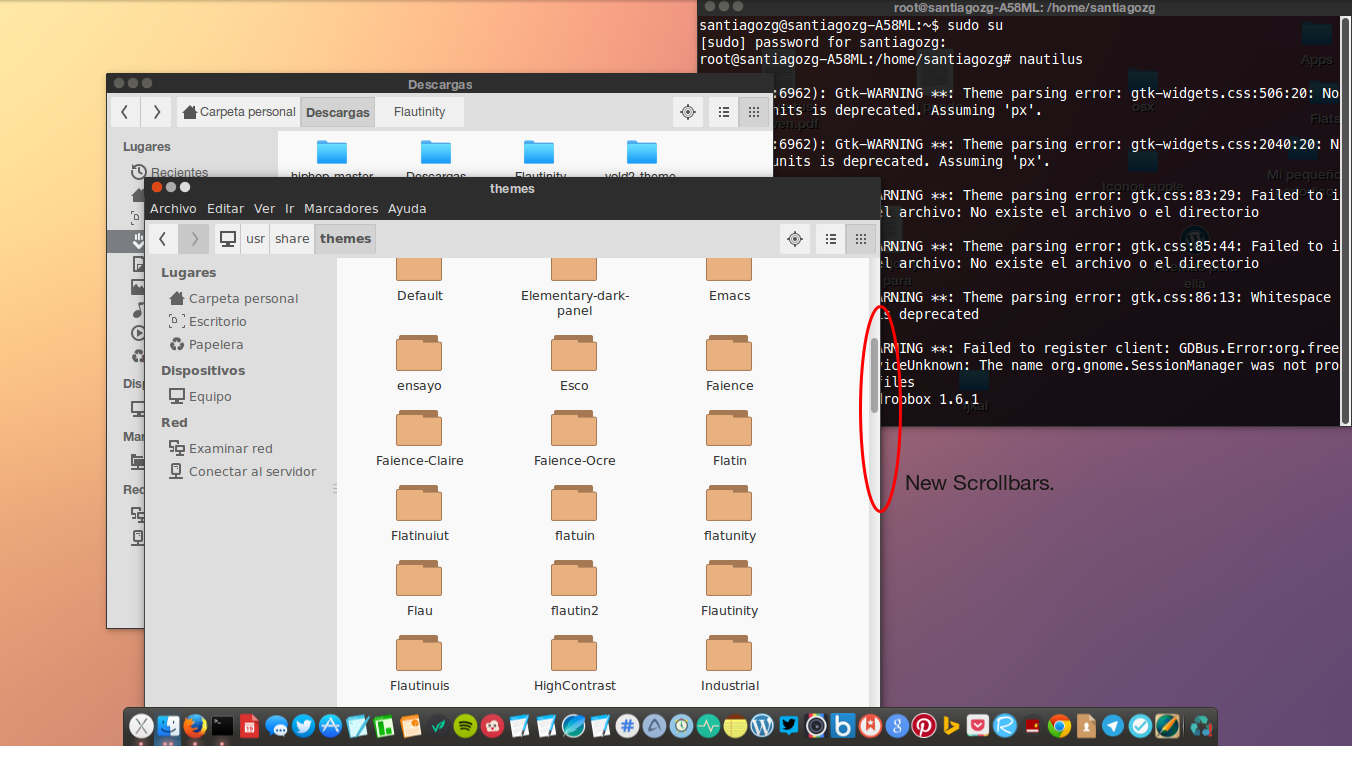Select the Flatin folder
Image resolution: width=1360 pixels, height=768 pixels.
730,438
